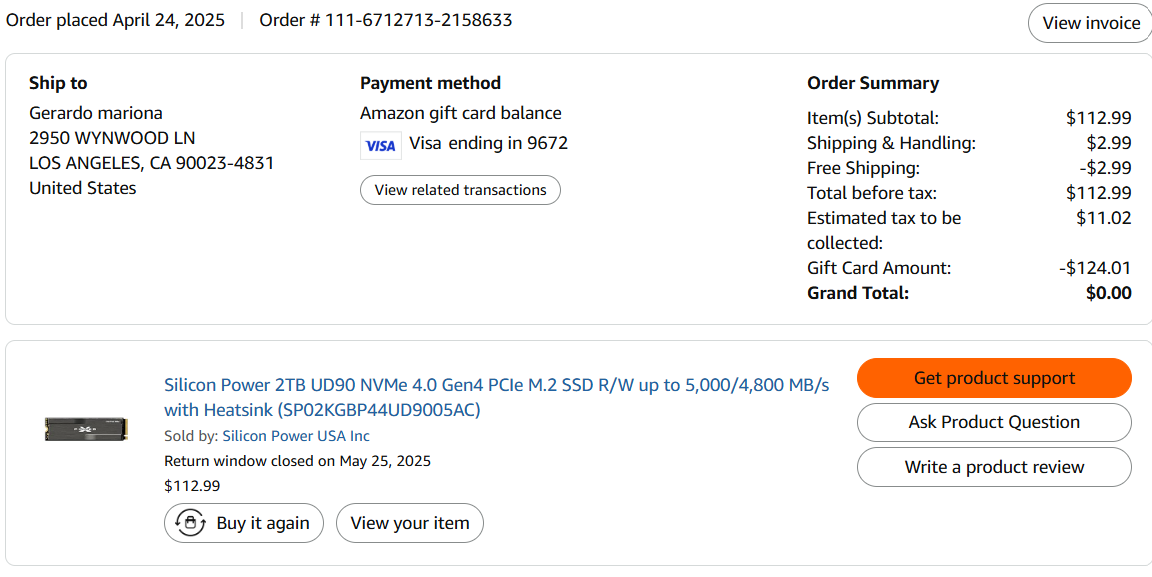Click the Amazon gift card balance text
The image size is (1152, 577).
tap(460, 113)
